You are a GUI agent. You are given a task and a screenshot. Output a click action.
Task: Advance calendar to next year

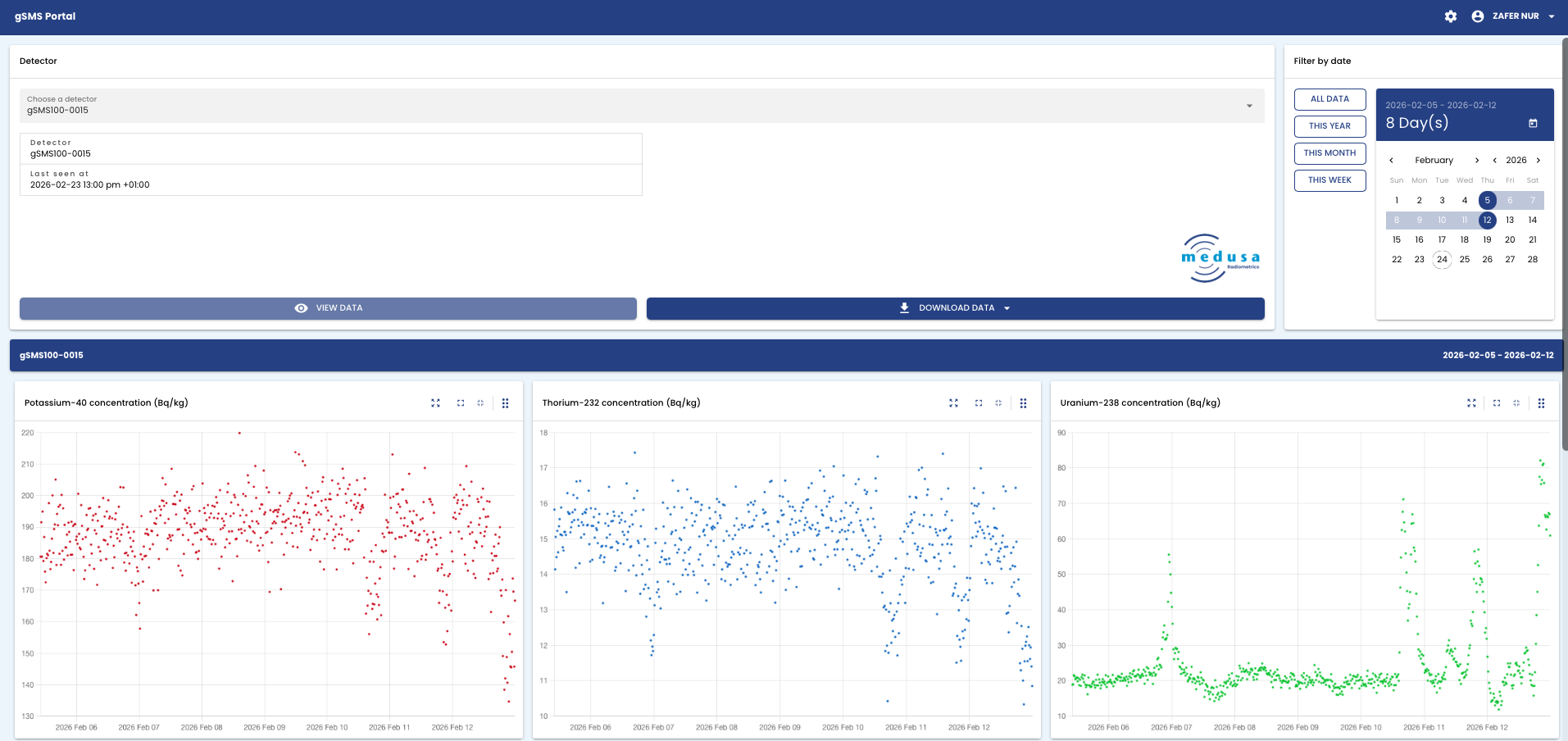(x=1538, y=161)
